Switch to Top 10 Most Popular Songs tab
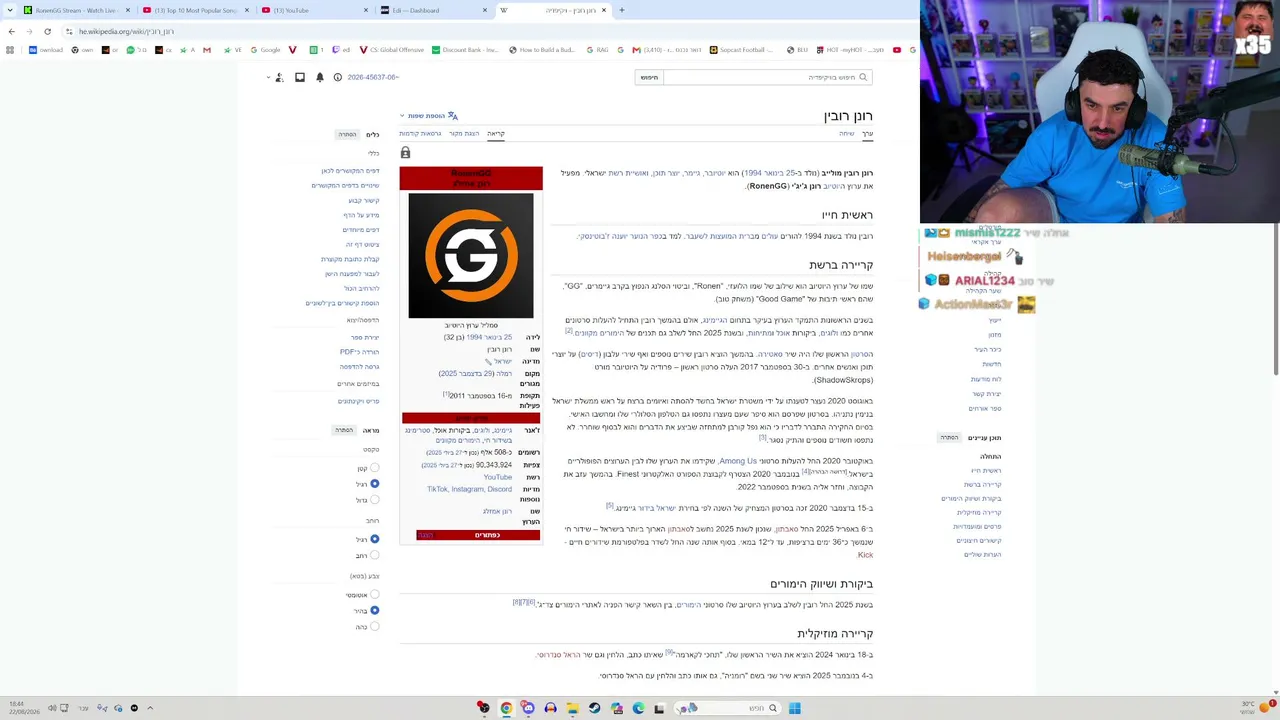Image resolution: width=1280 pixels, height=720 pixels. click(196, 10)
